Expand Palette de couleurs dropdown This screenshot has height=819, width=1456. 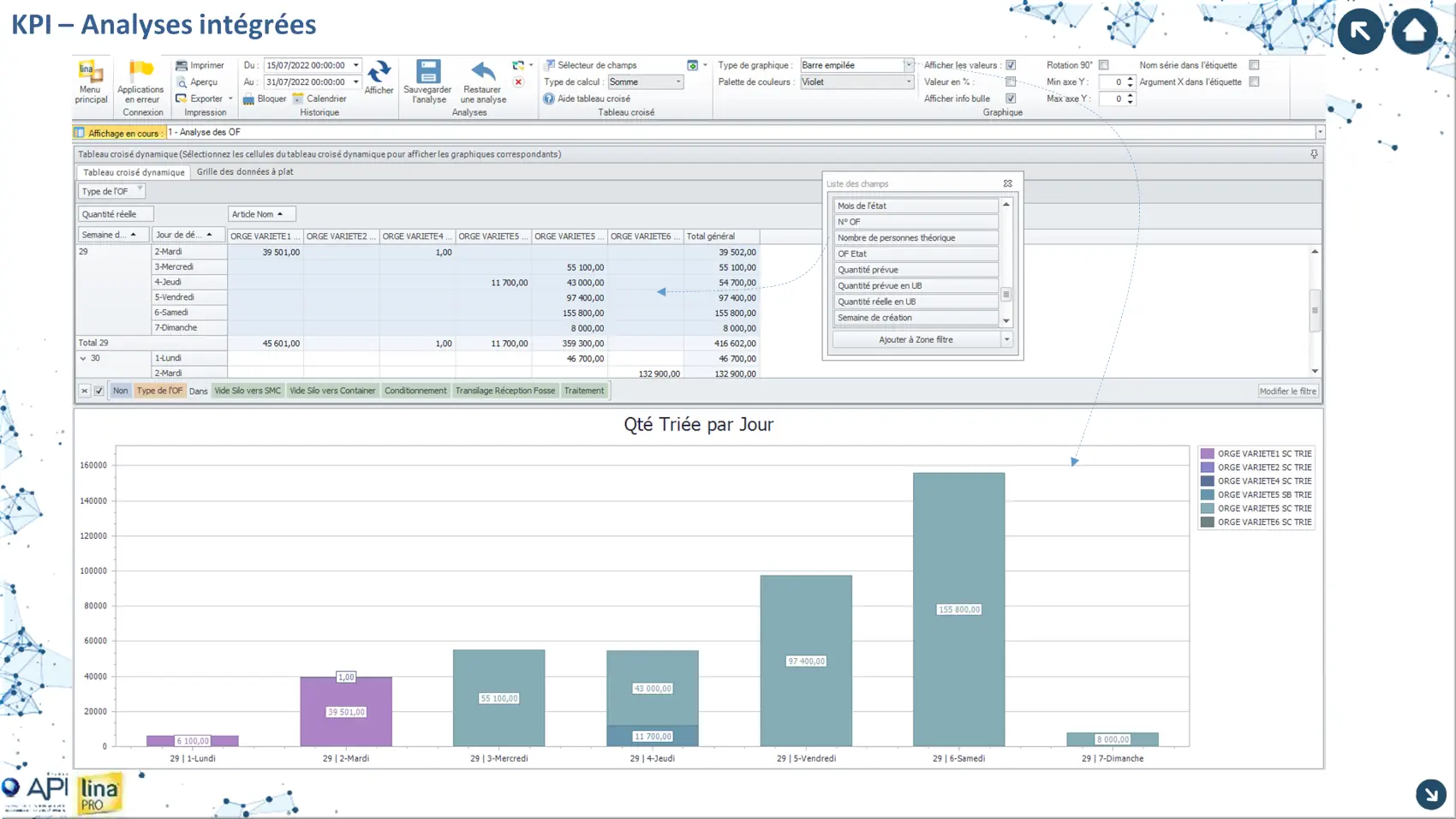point(908,82)
